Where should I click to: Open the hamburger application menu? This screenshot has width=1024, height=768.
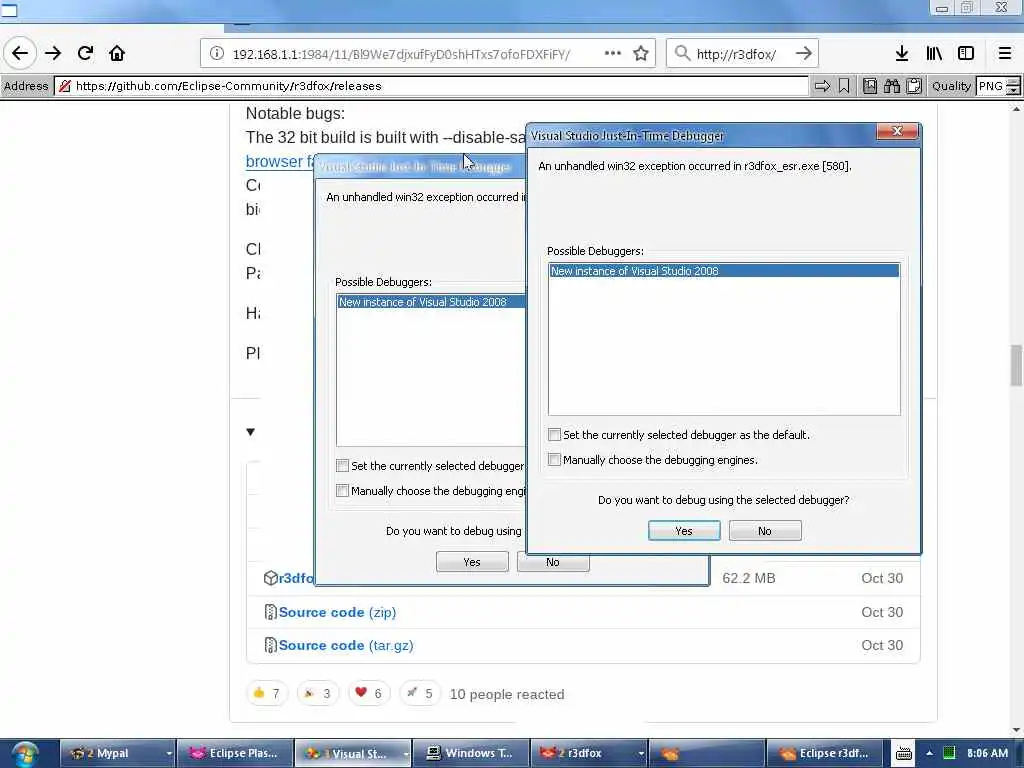[1005, 54]
